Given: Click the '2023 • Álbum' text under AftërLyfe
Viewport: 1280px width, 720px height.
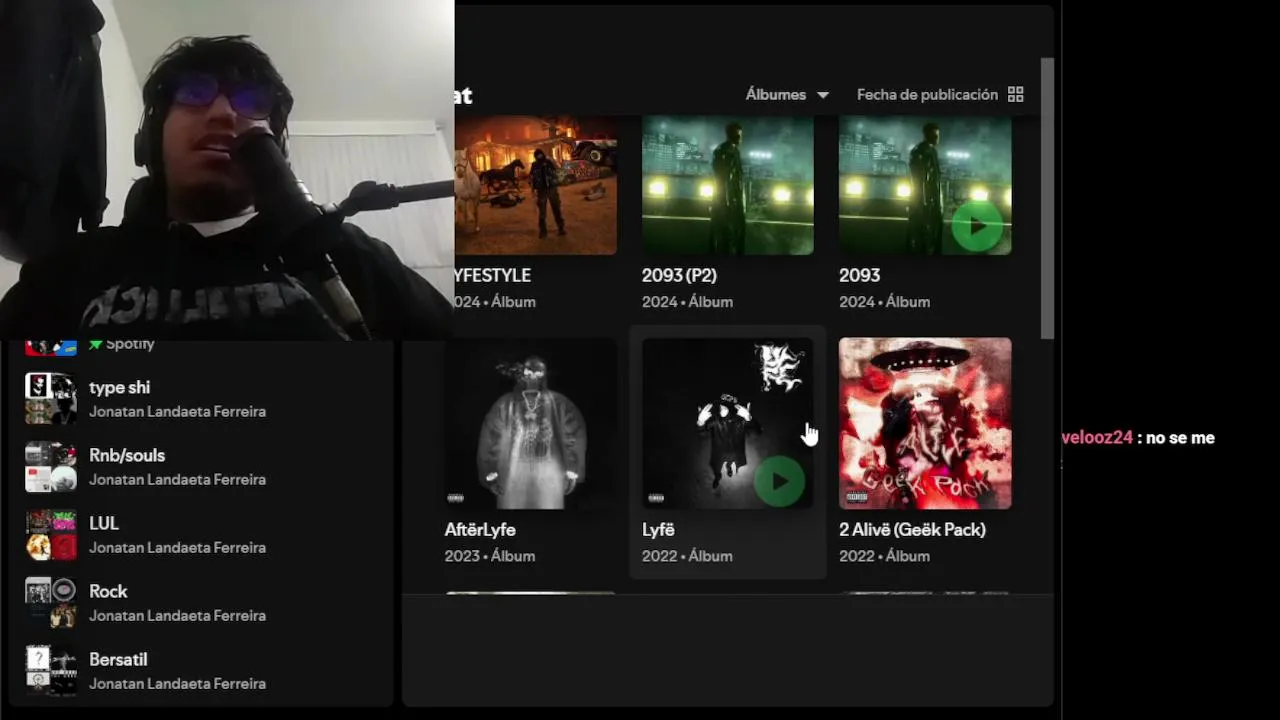Looking at the screenshot, I should (x=490, y=556).
